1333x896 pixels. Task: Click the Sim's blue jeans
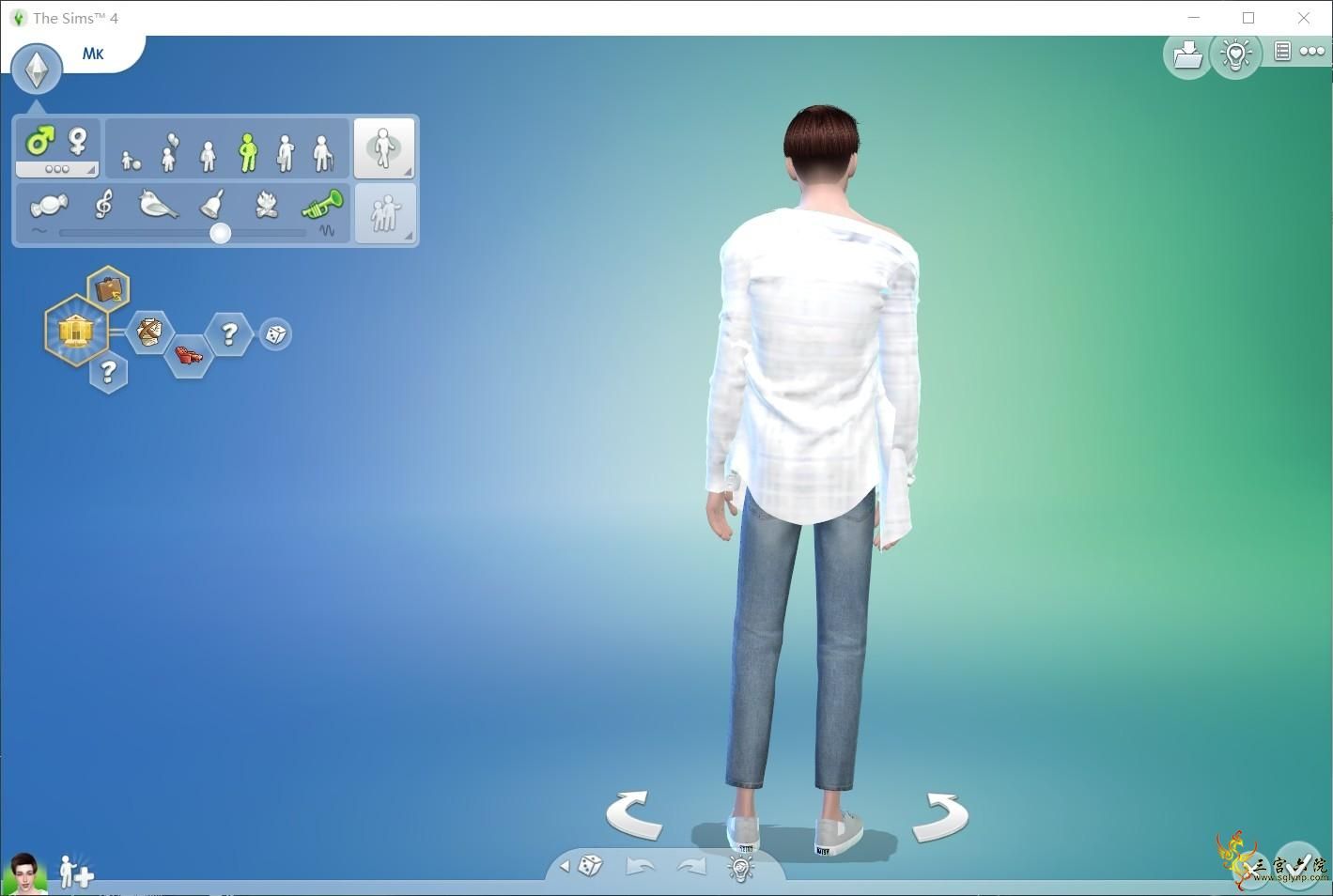pos(801,648)
